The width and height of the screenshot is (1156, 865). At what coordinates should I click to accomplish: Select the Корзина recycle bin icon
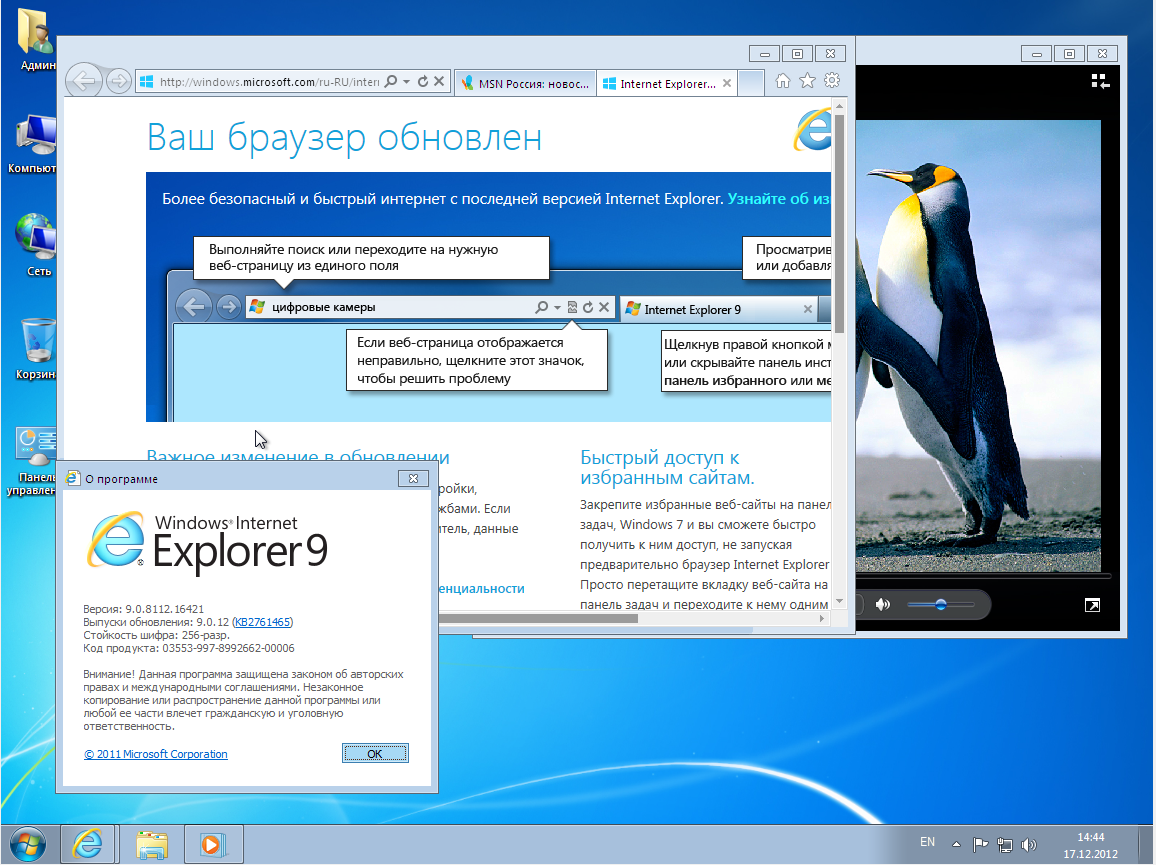click(x=36, y=349)
